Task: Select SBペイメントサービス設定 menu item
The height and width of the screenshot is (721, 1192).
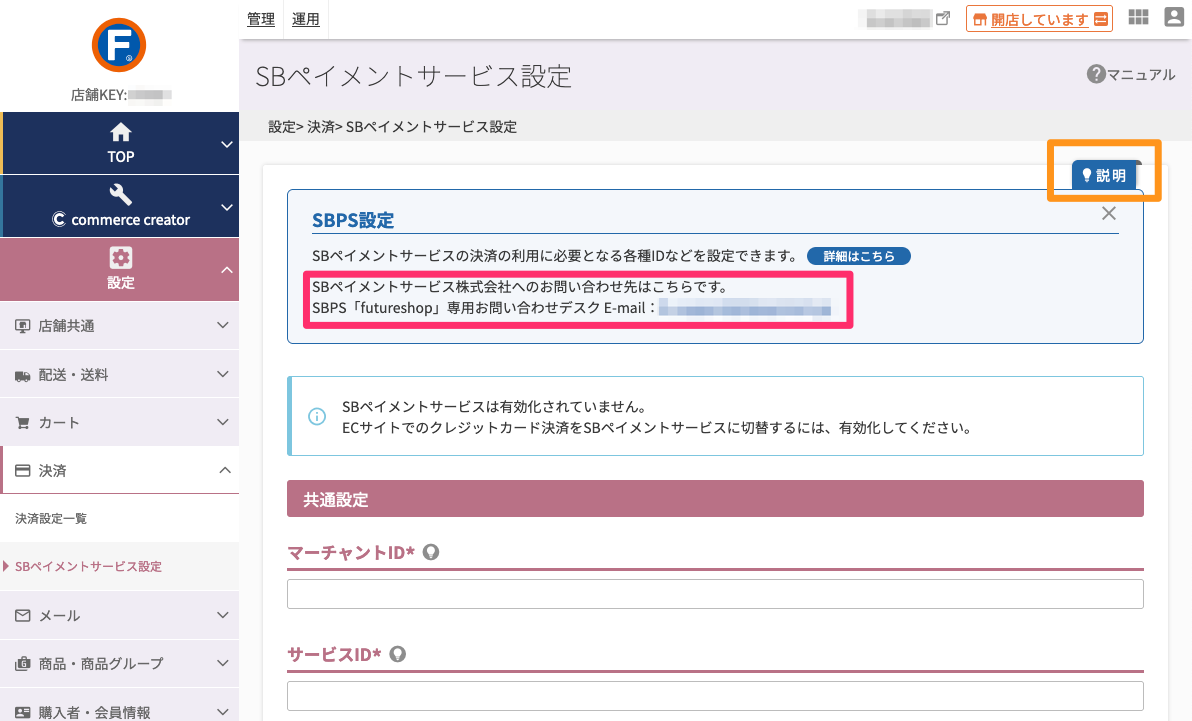Action: (88, 567)
